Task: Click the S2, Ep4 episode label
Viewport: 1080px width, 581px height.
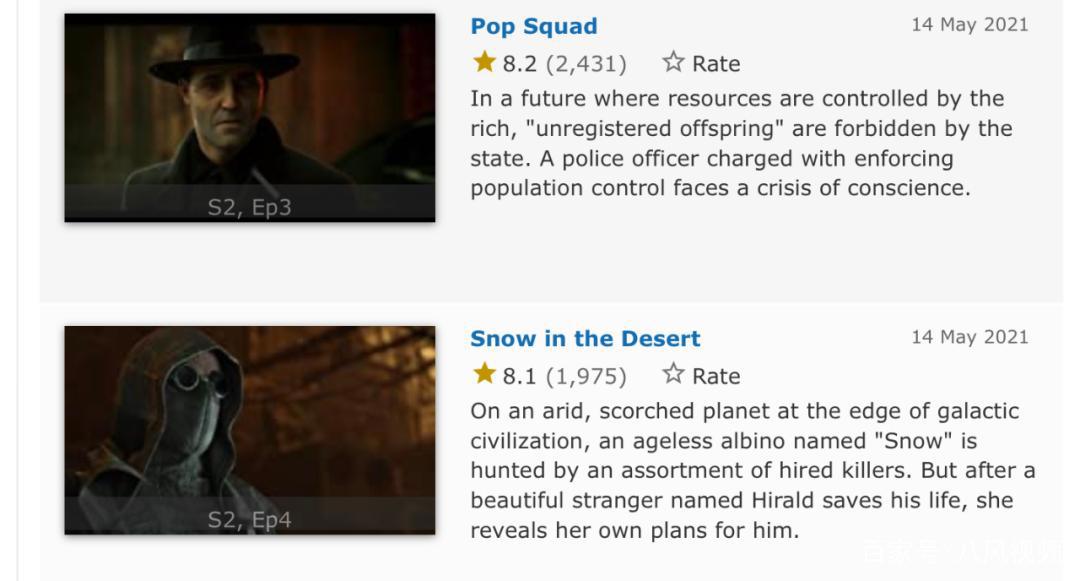Action: (x=249, y=520)
